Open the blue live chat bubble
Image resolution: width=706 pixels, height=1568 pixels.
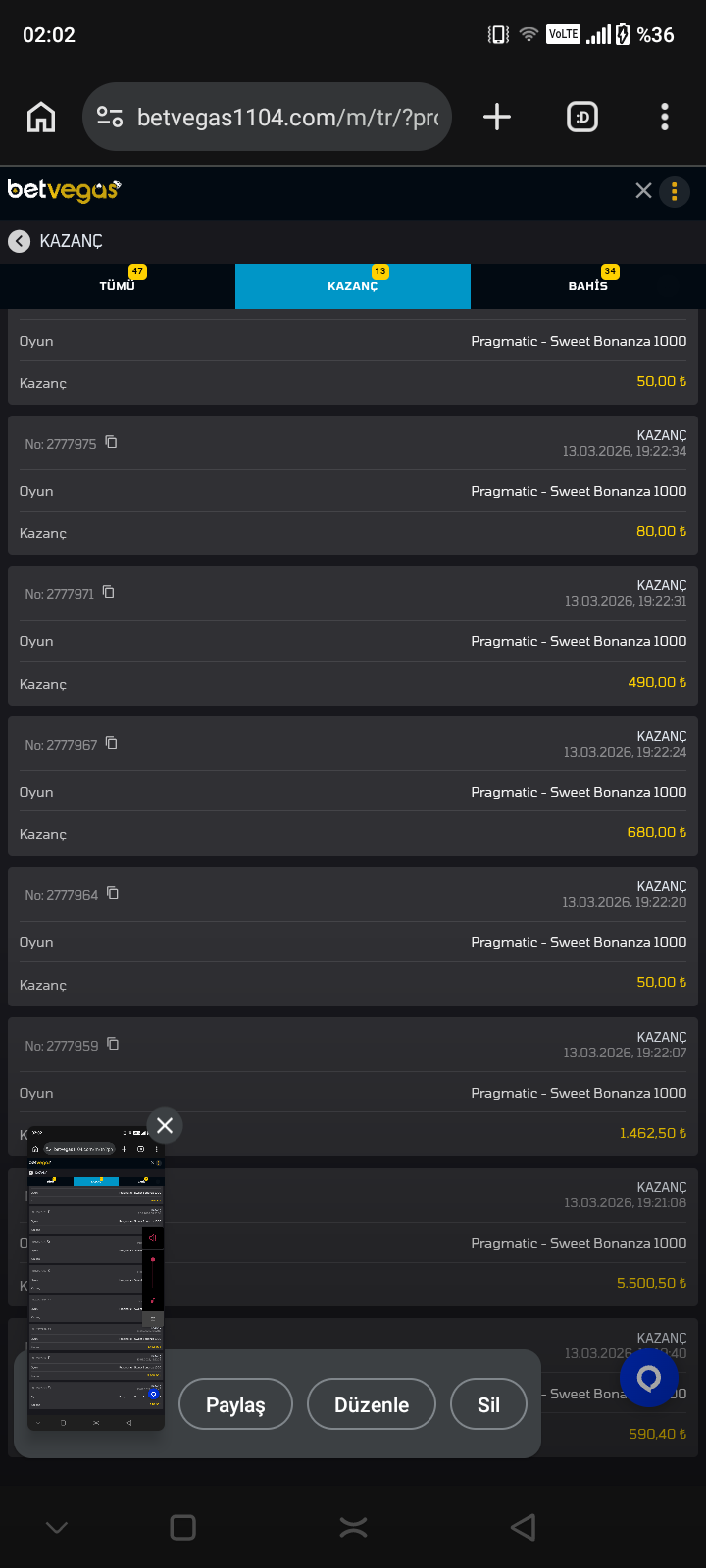click(648, 1378)
